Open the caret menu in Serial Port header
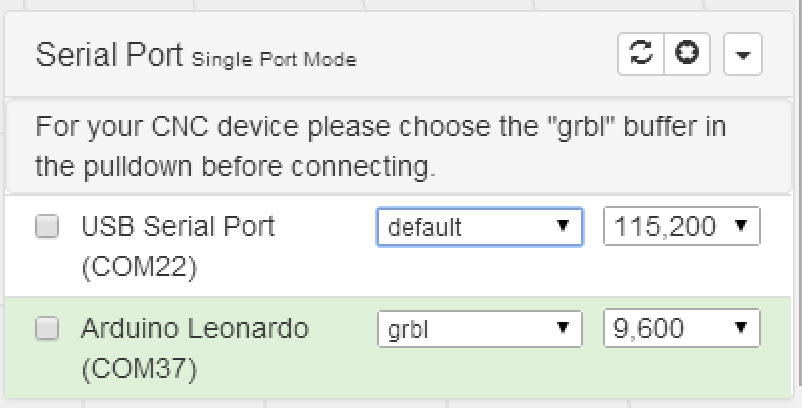Viewport: 802px width, 408px height. [742, 56]
